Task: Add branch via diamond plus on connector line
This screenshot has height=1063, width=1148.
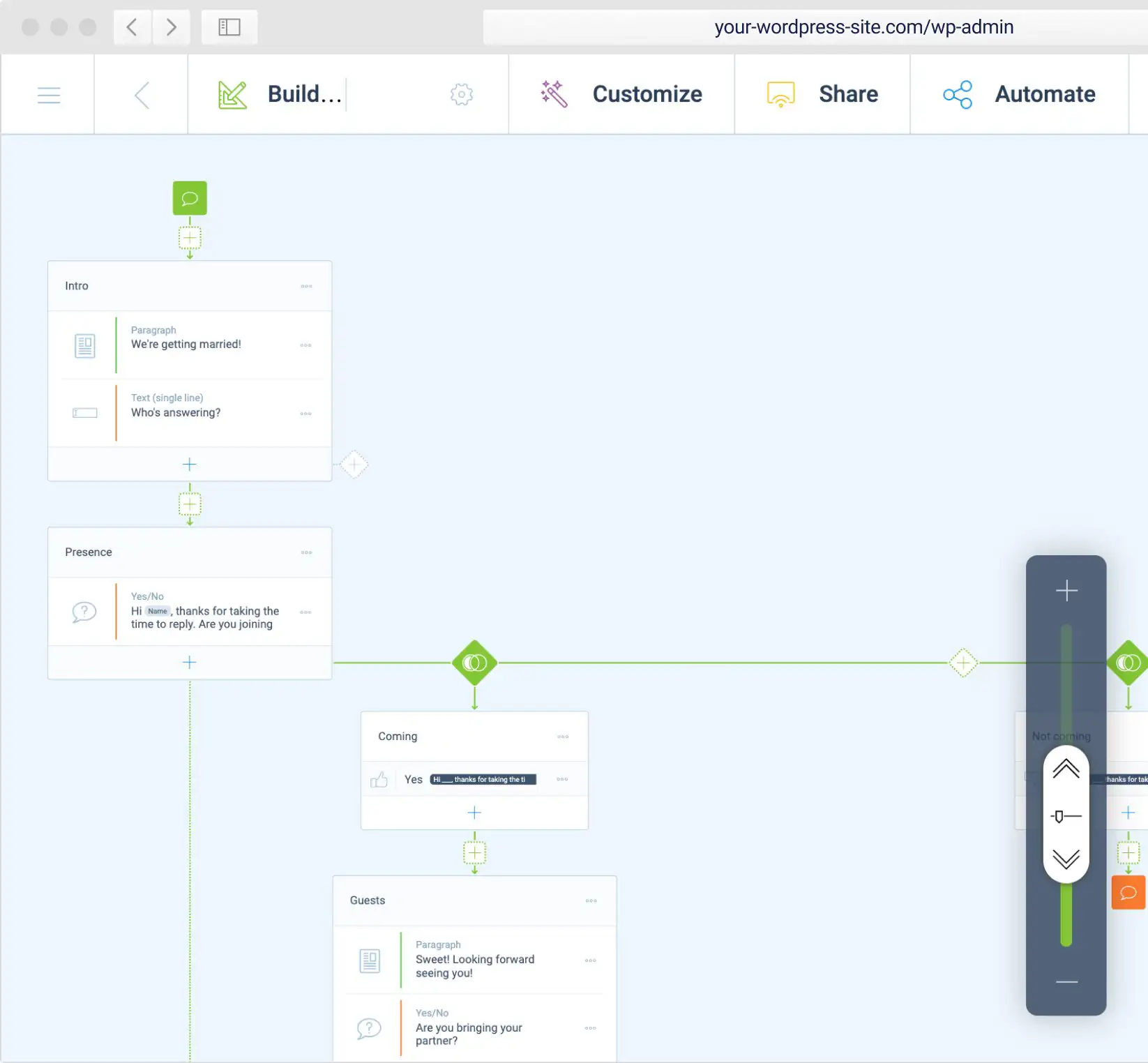Action: [x=963, y=663]
